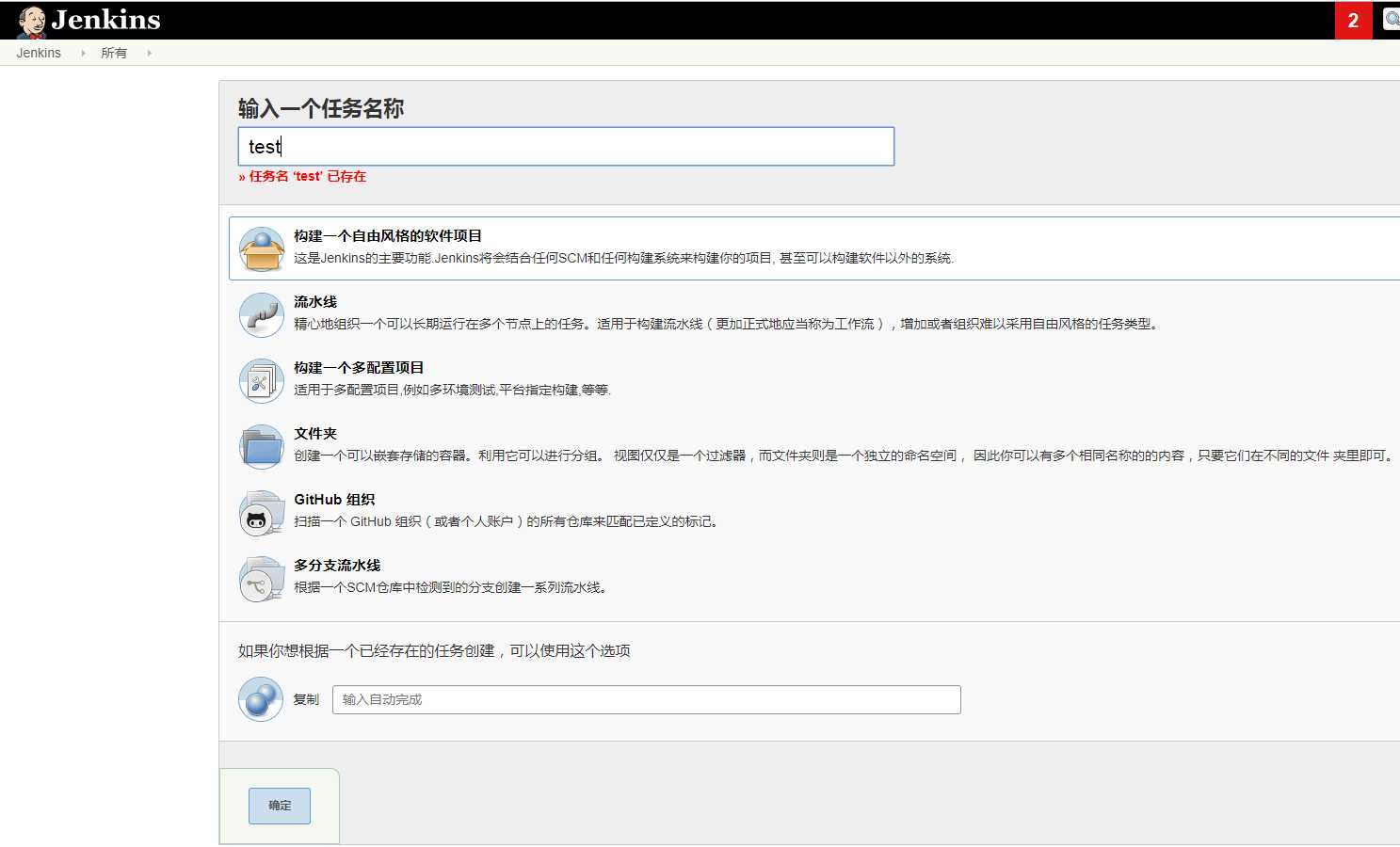Select the 文件夹 item type
1400x847 pixels.
point(315,434)
